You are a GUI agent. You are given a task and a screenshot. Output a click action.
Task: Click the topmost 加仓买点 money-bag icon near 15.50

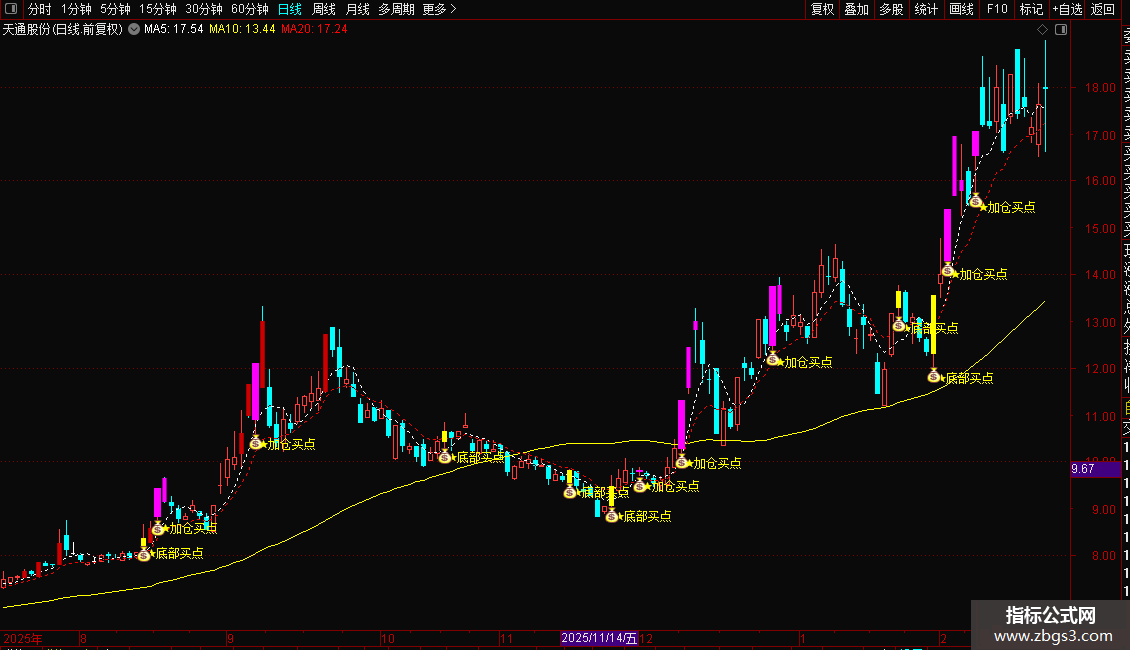[976, 202]
